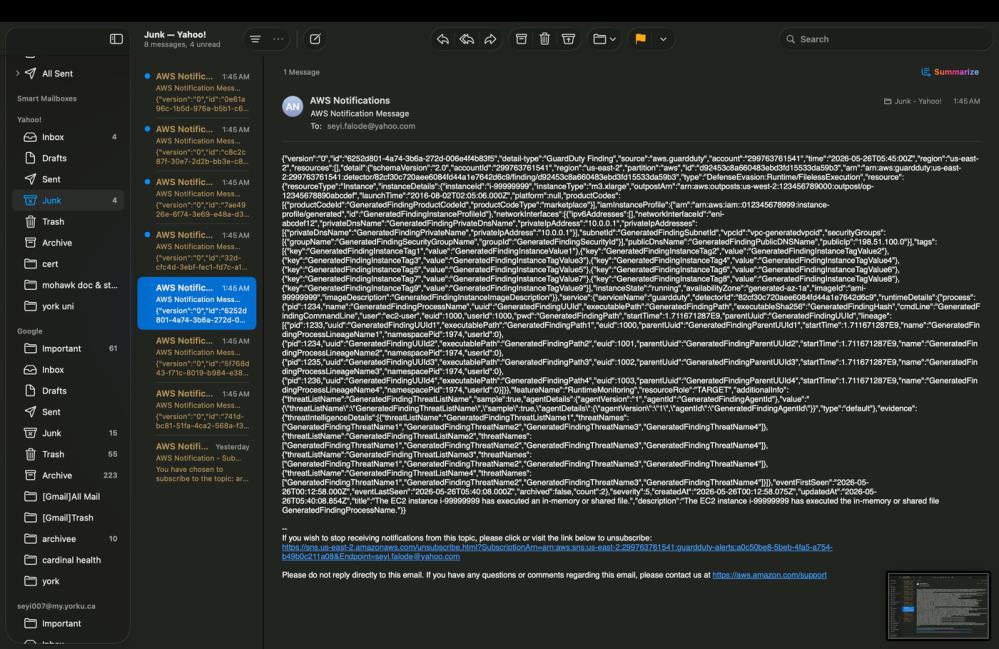Open Google Important folder
Viewport: 999px width, 649px height.
(68, 348)
